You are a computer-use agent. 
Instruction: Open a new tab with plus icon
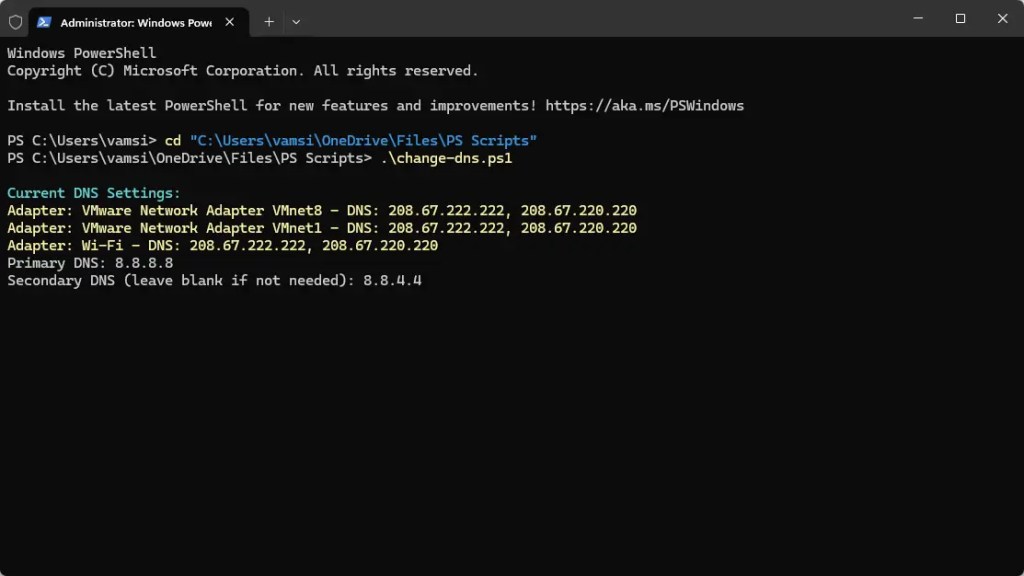pos(269,22)
